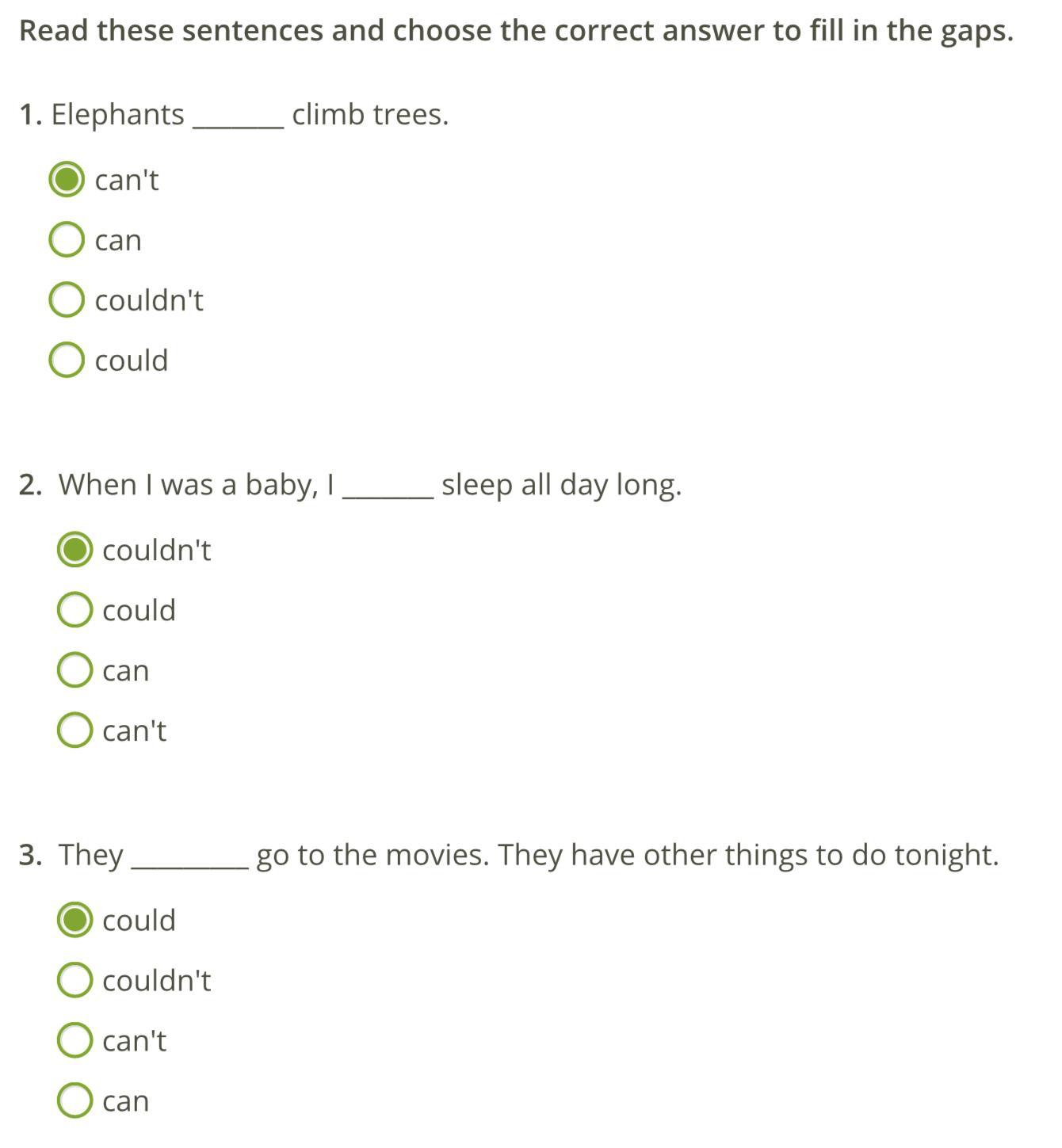Pick "can" for the baby sentence
Image resolution: width=1062 pixels, height=1148 pixels.
pos(74,669)
